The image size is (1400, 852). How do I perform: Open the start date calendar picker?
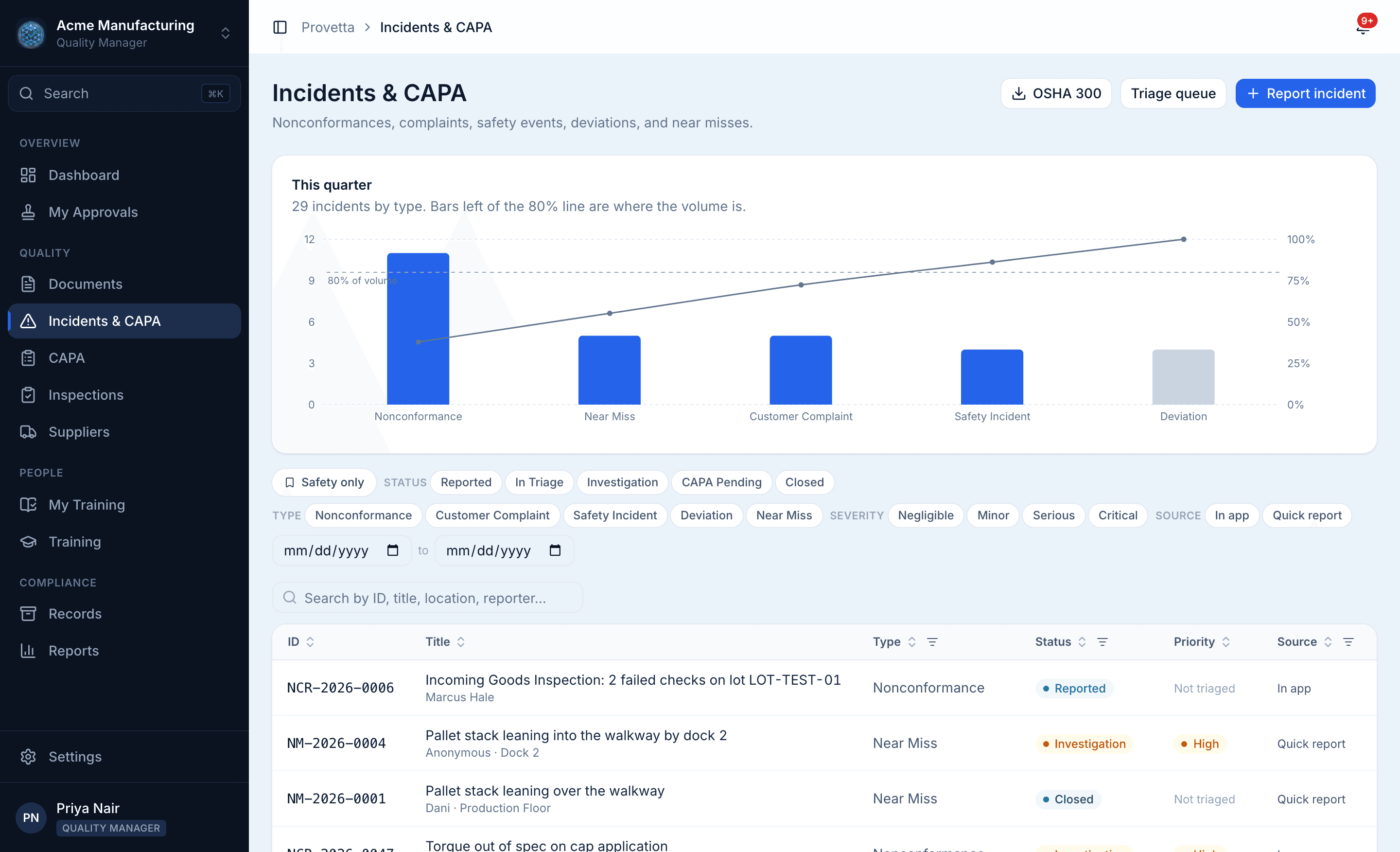point(393,550)
